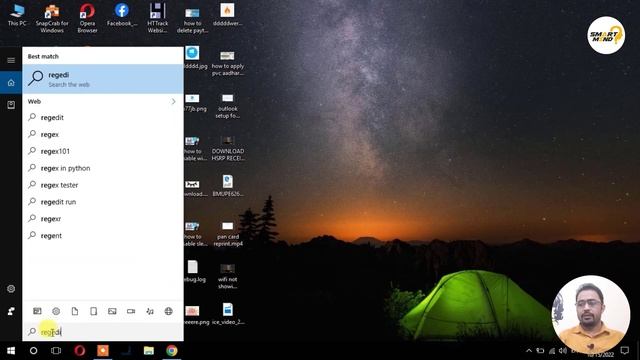Select the 'how to delete payt...' desktop file

coord(192,20)
